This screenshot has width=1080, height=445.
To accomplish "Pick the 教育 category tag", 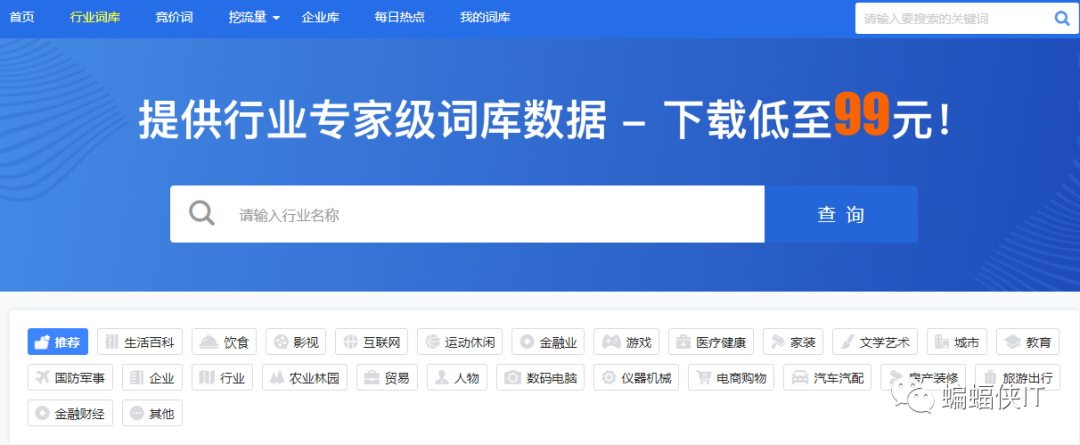I will pyautogui.click(x=1028, y=342).
